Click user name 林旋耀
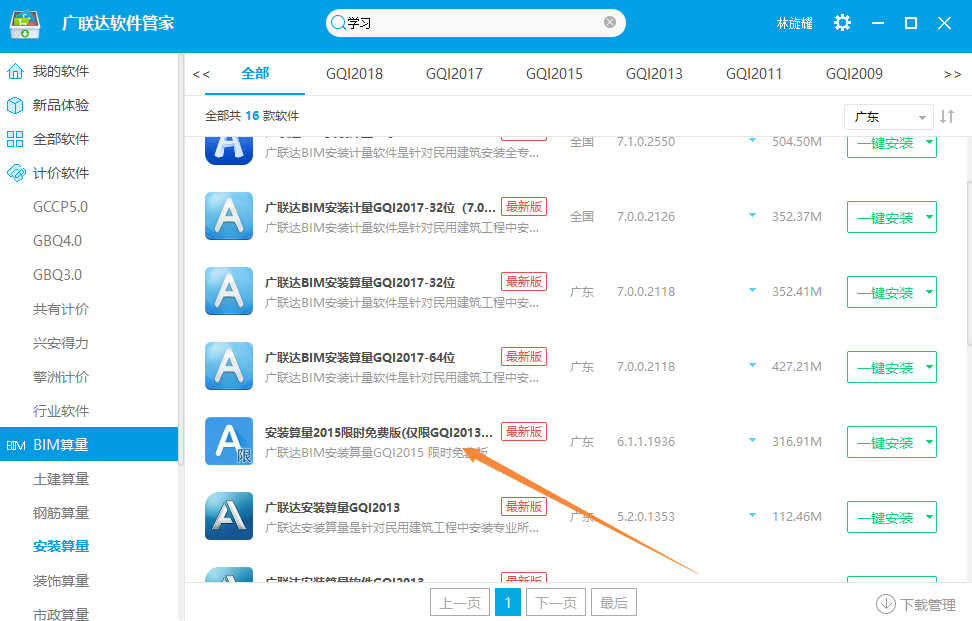Image resolution: width=972 pixels, height=621 pixels. [794, 24]
